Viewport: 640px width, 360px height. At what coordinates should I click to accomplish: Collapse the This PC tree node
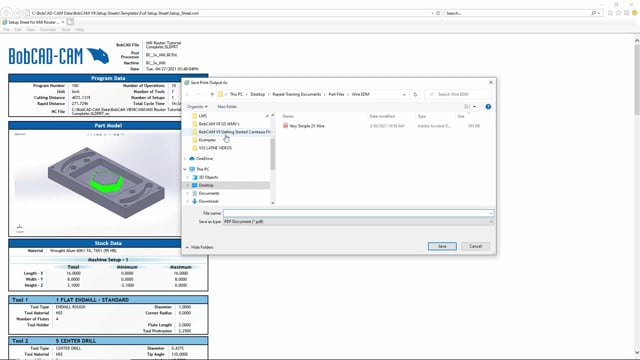coord(185,169)
